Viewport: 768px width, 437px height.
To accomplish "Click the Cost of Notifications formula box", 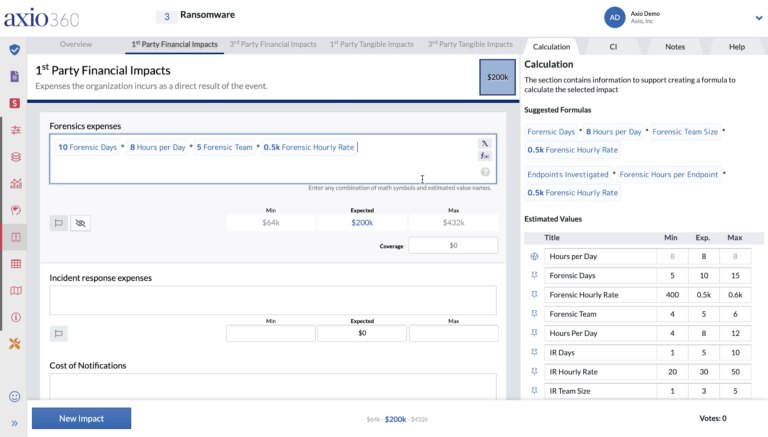I will (x=273, y=387).
